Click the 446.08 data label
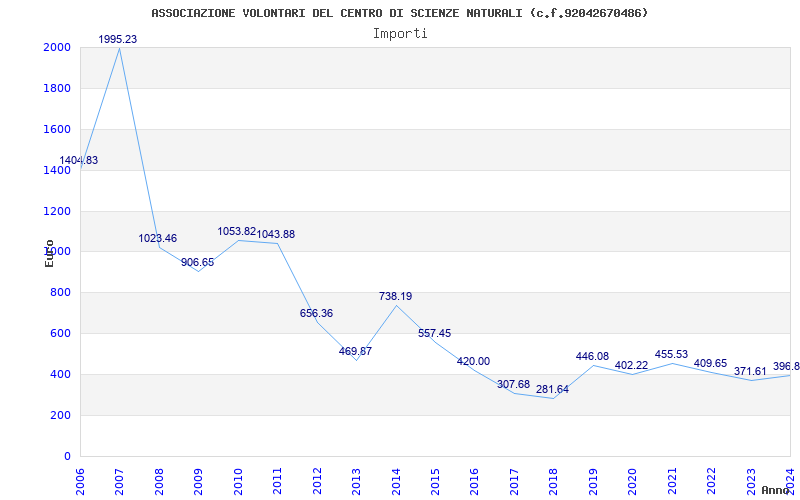Image resolution: width=800 pixels, height=500 pixels. point(592,356)
